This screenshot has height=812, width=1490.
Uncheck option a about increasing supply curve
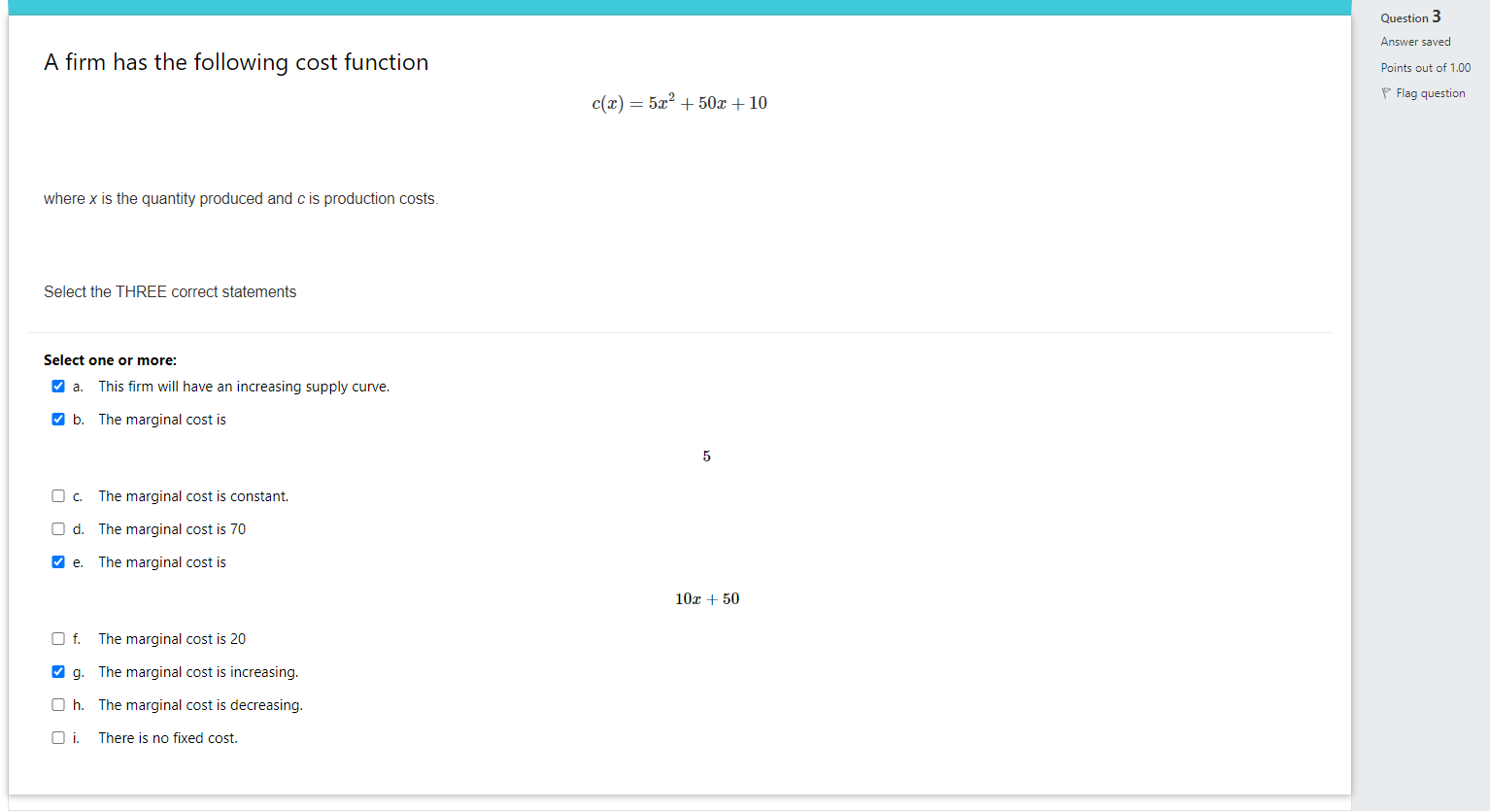click(x=58, y=387)
